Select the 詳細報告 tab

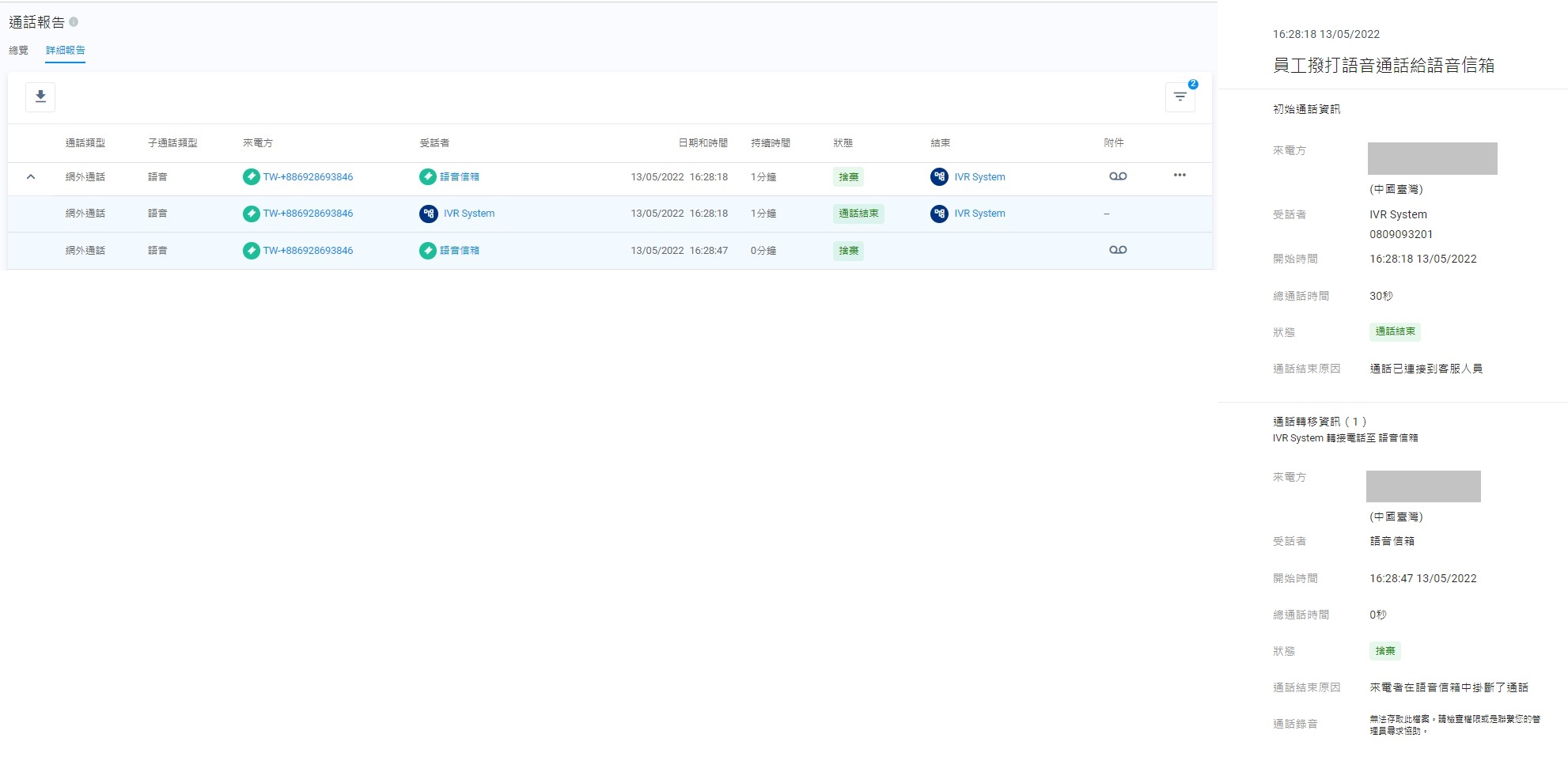pyautogui.click(x=65, y=51)
